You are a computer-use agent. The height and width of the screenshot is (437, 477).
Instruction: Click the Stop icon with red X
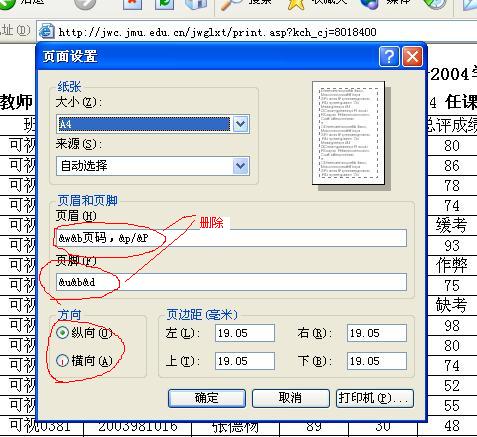coord(132,3)
